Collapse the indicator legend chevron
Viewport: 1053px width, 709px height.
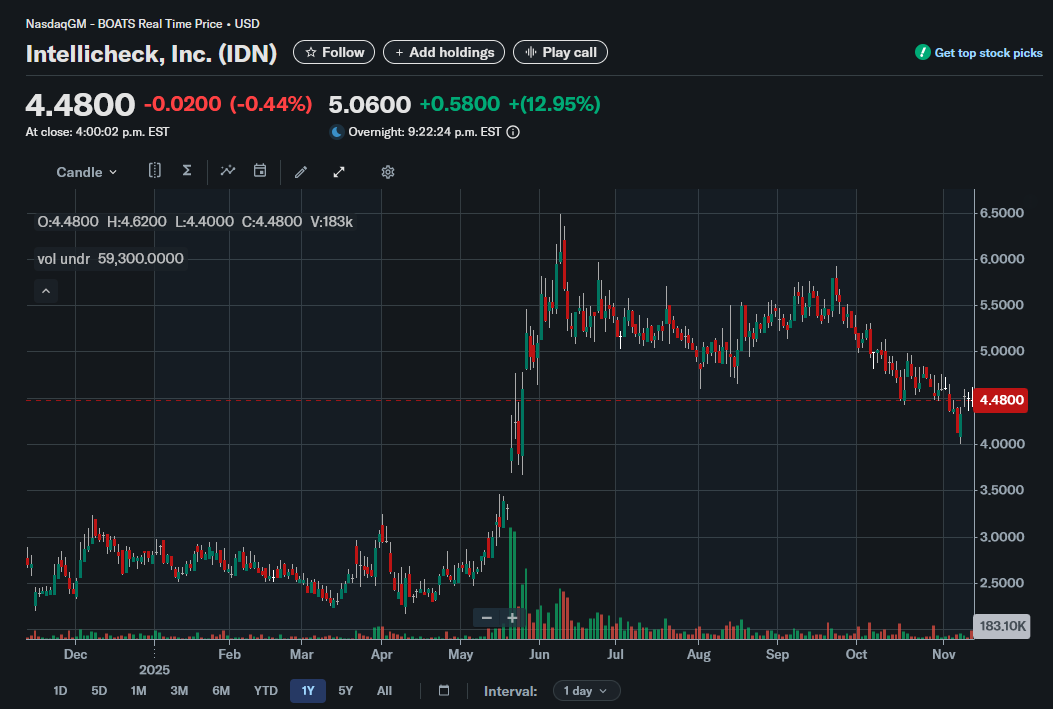46,291
